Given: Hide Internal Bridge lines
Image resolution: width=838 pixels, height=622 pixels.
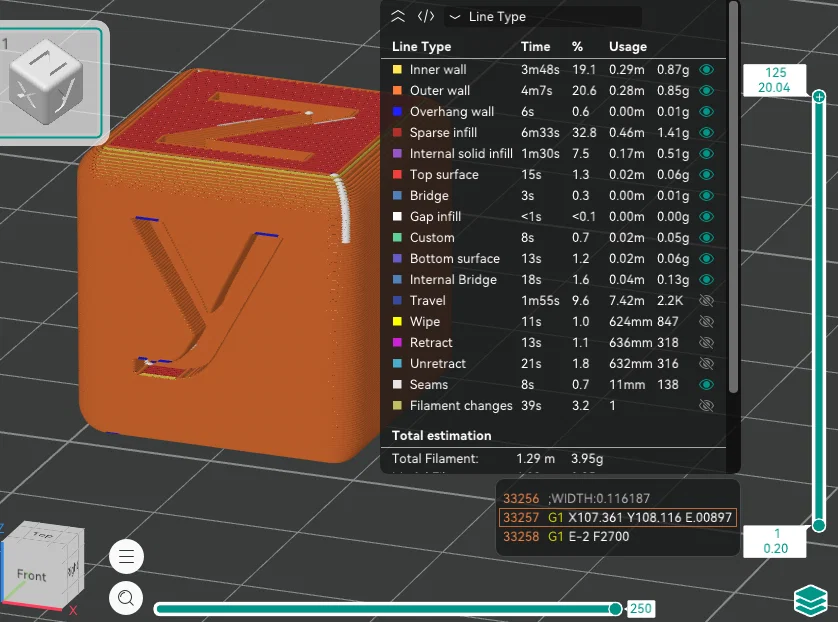Looking at the screenshot, I should pyautogui.click(x=707, y=279).
